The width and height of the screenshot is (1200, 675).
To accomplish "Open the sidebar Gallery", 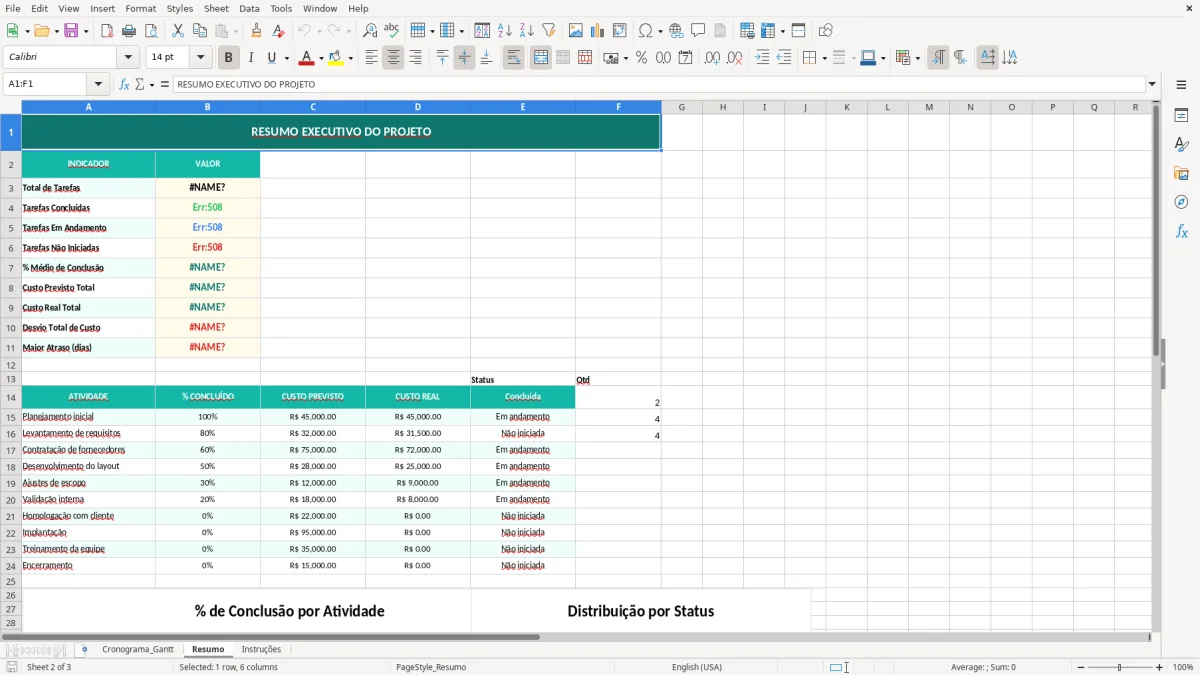I will [1181, 173].
